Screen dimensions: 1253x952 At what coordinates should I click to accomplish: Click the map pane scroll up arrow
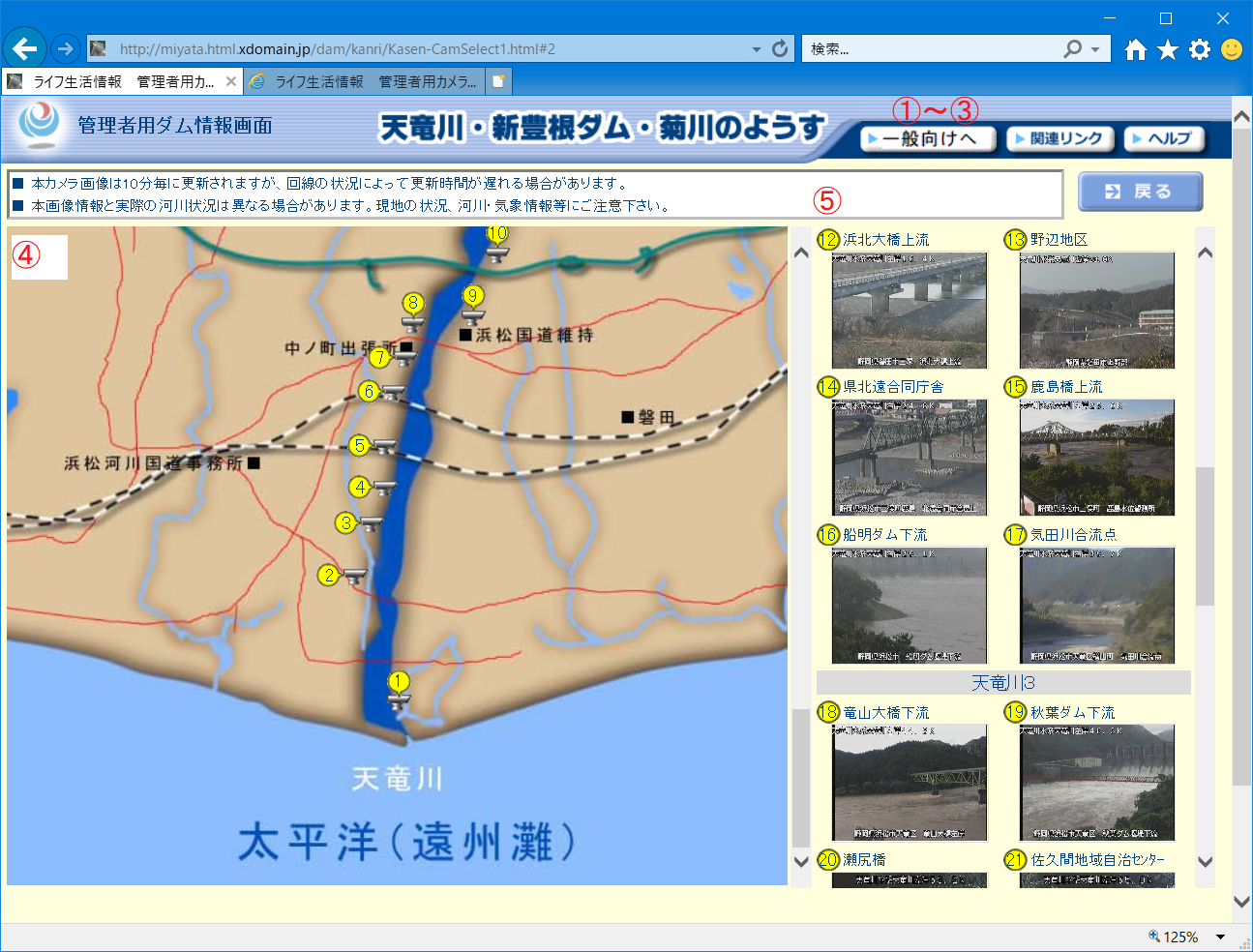click(x=801, y=253)
